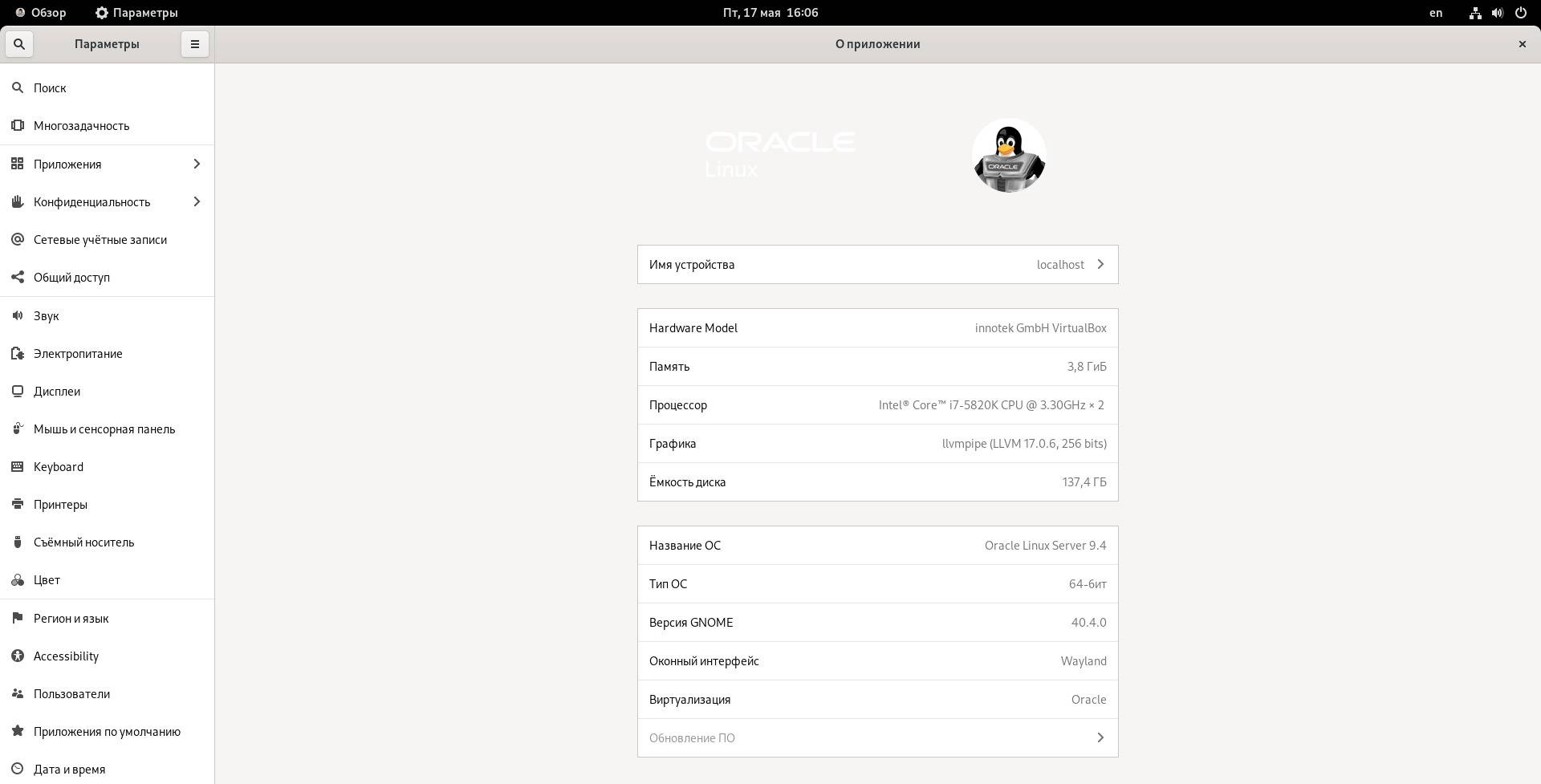
Task: Click the Регион и язык flag icon
Action: [x=18, y=618]
